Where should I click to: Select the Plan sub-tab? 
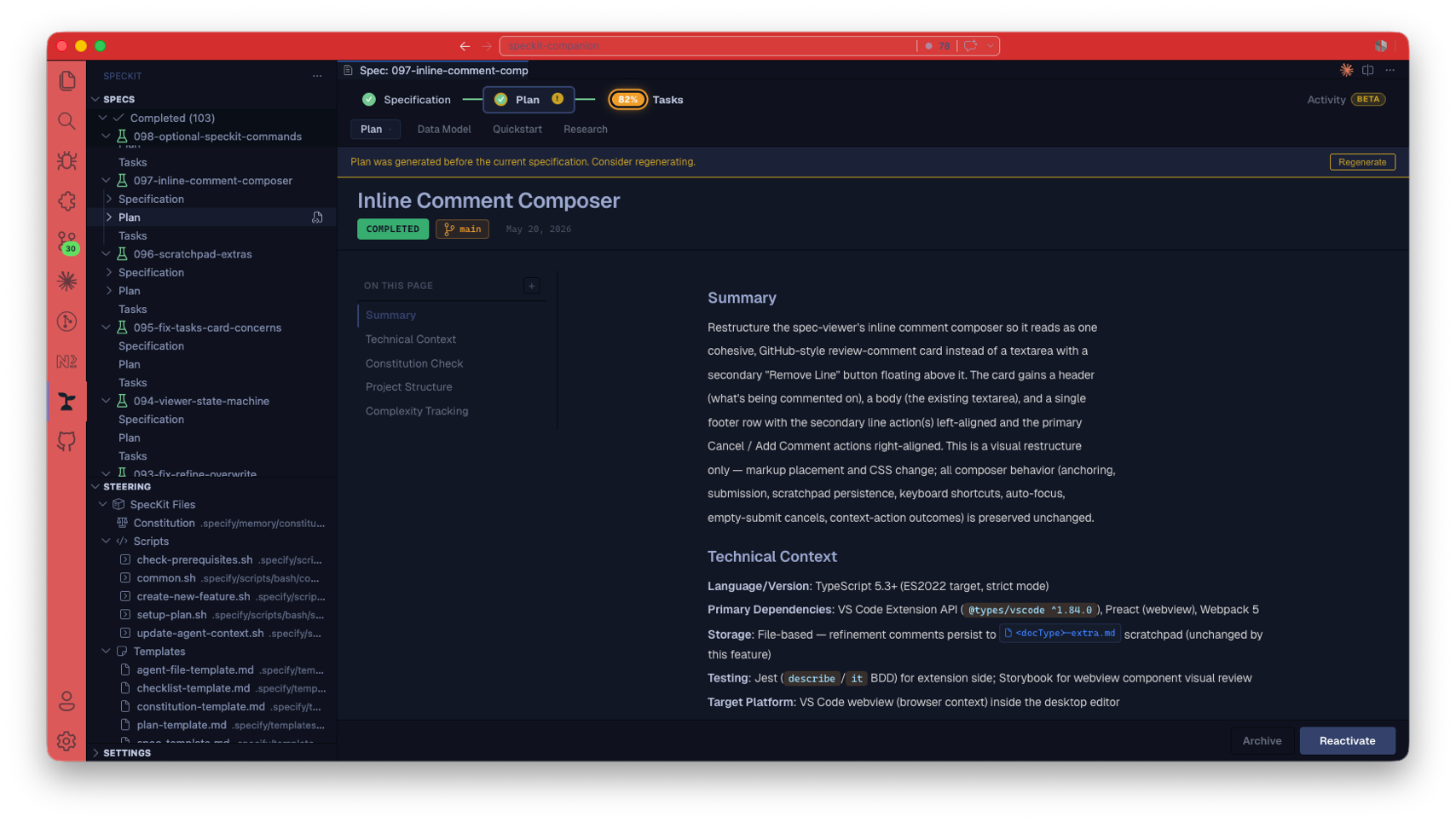click(375, 130)
